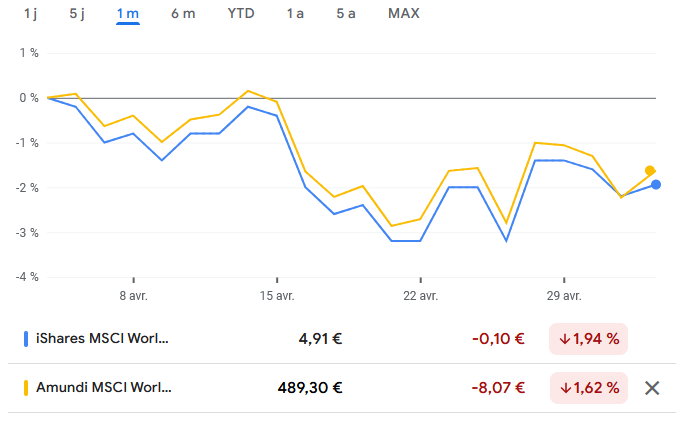This screenshot has width=682, height=421.
Task: Click the blue endpoint dot on chart
Action: tap(655, 184)
